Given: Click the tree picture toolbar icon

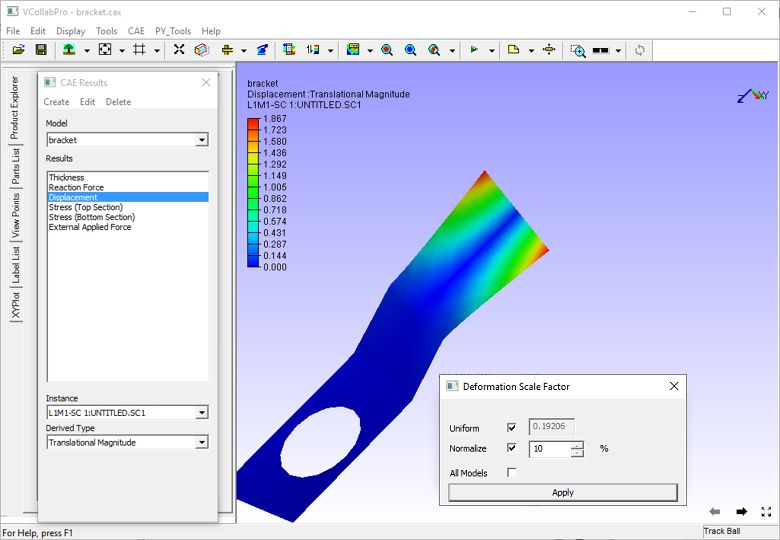Looking at the screenshot, I should pos(69,50).
